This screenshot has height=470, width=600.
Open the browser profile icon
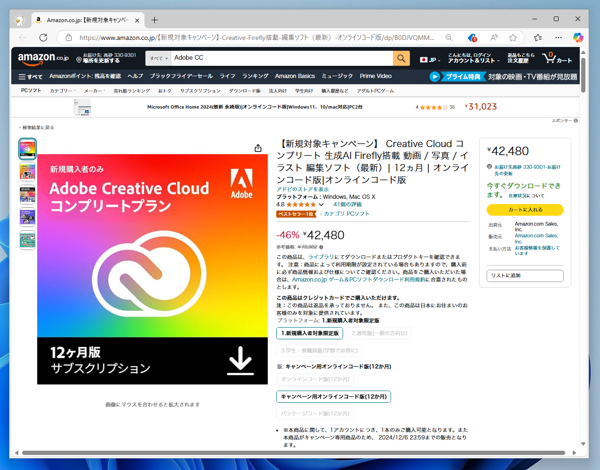(20, 20)
